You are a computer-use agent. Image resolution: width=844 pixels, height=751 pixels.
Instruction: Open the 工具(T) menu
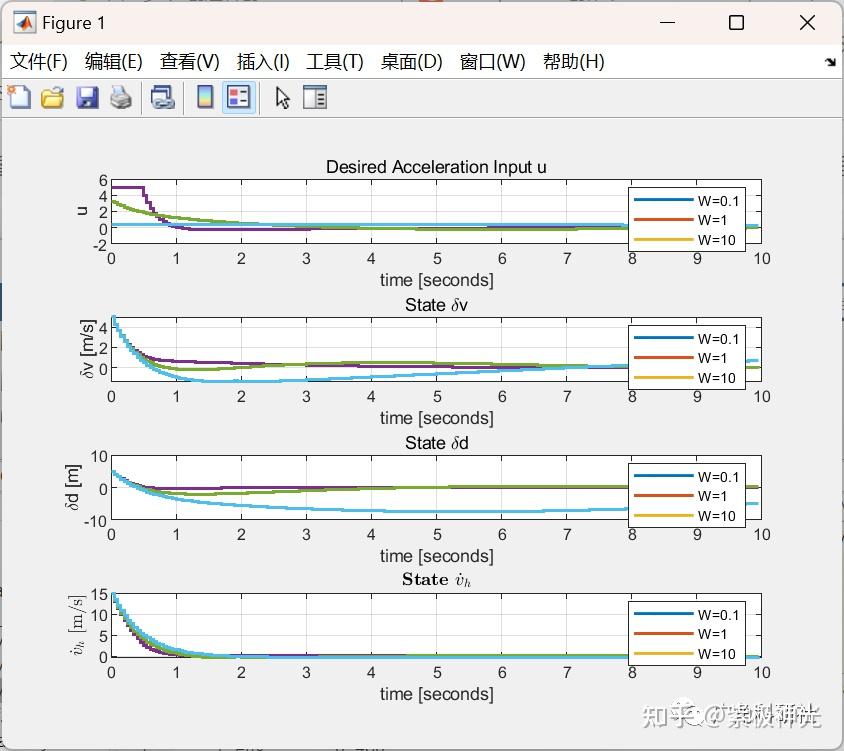click(x=335, y=61)
